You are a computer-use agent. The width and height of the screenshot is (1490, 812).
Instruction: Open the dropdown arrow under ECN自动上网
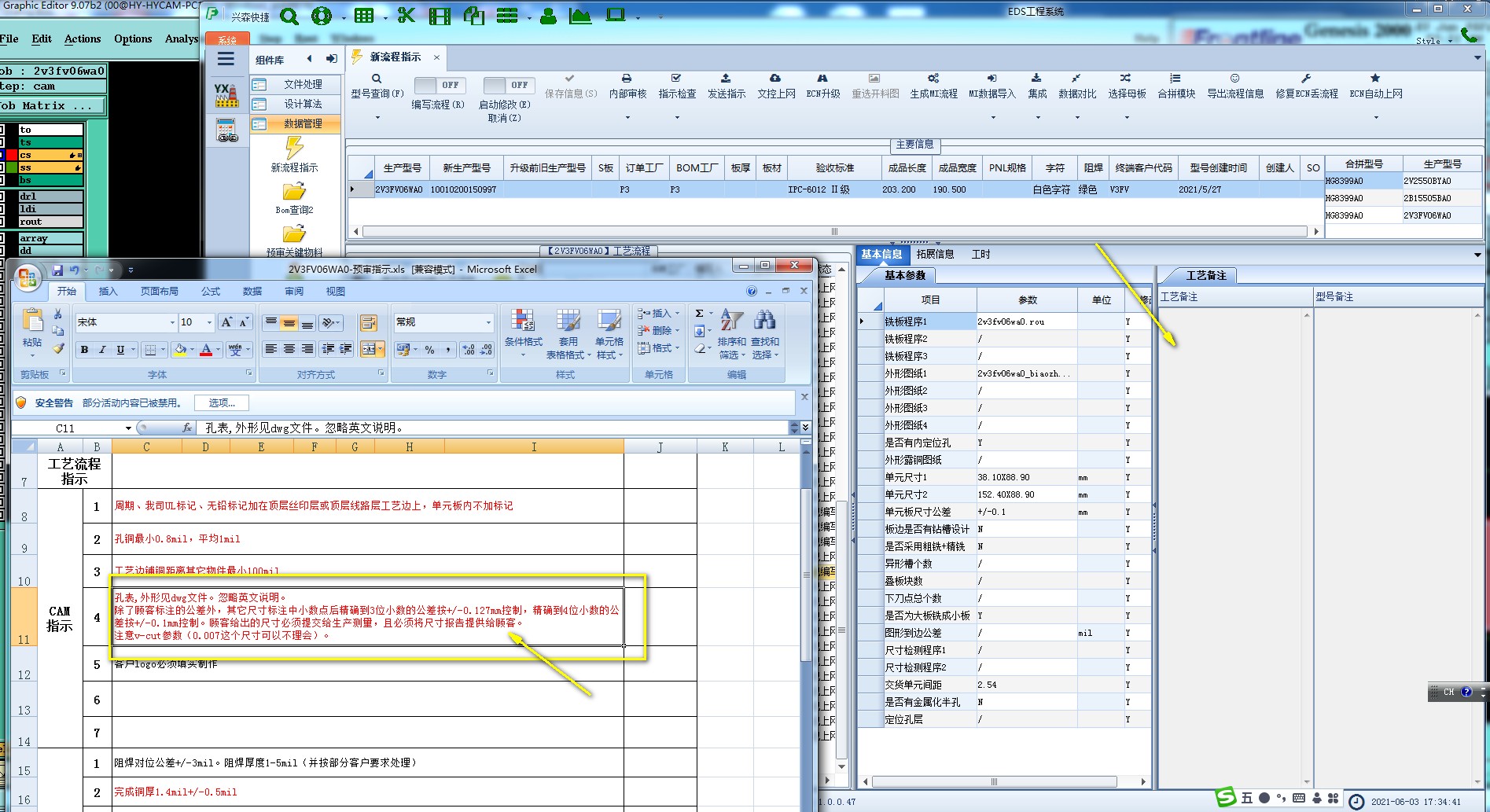point(1376,118)
